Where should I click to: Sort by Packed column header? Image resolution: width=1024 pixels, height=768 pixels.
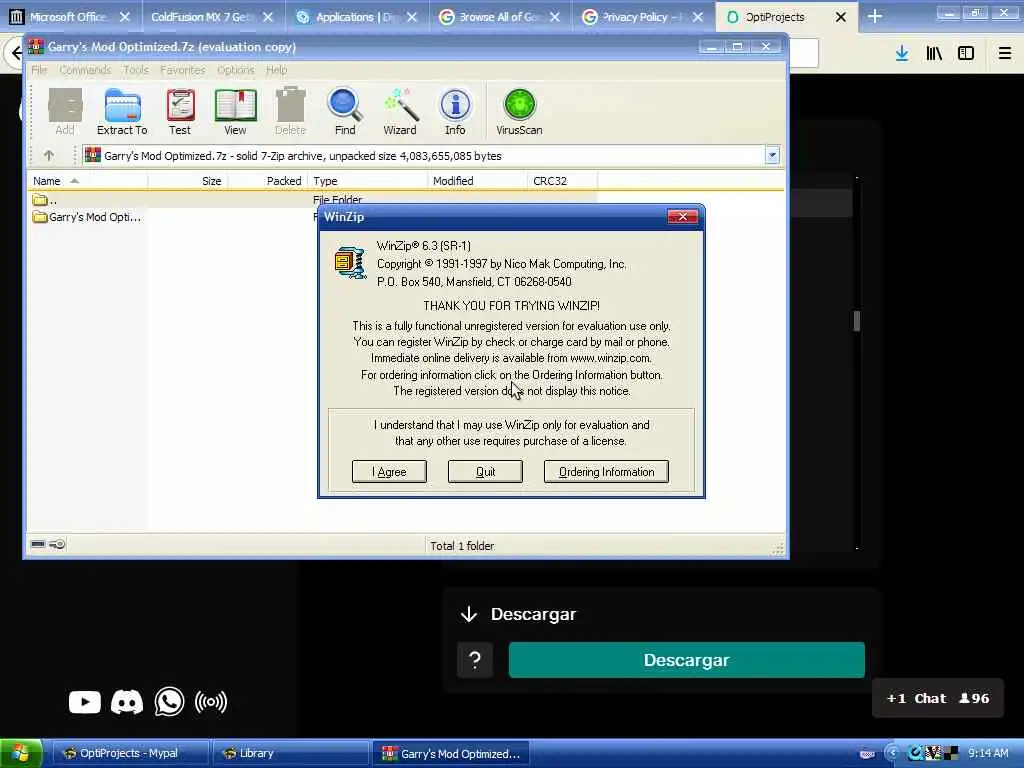(268, 181)
